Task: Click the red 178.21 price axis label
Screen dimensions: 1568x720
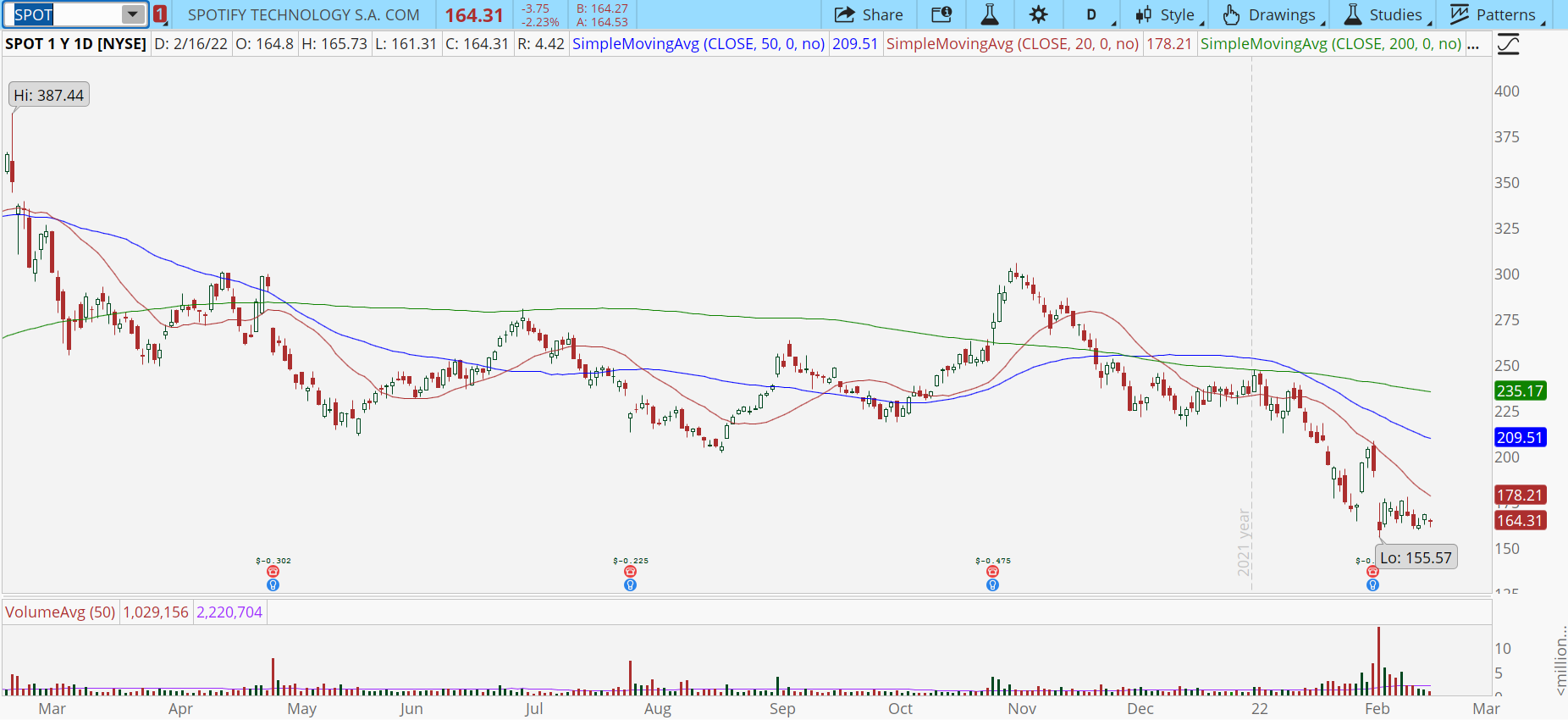Action: (1520, 495)
